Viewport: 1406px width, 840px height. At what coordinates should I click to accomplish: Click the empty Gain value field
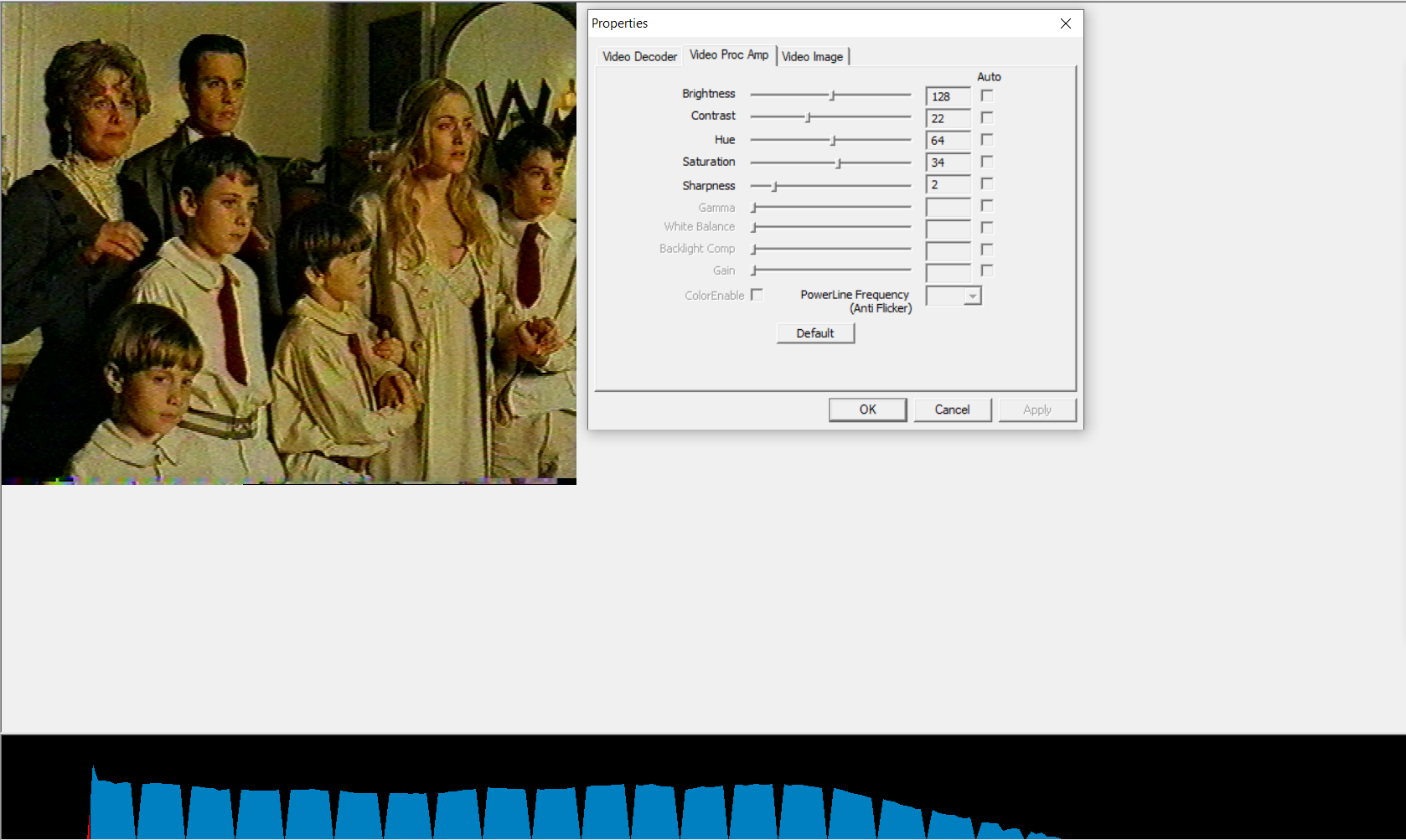point(949,272)
